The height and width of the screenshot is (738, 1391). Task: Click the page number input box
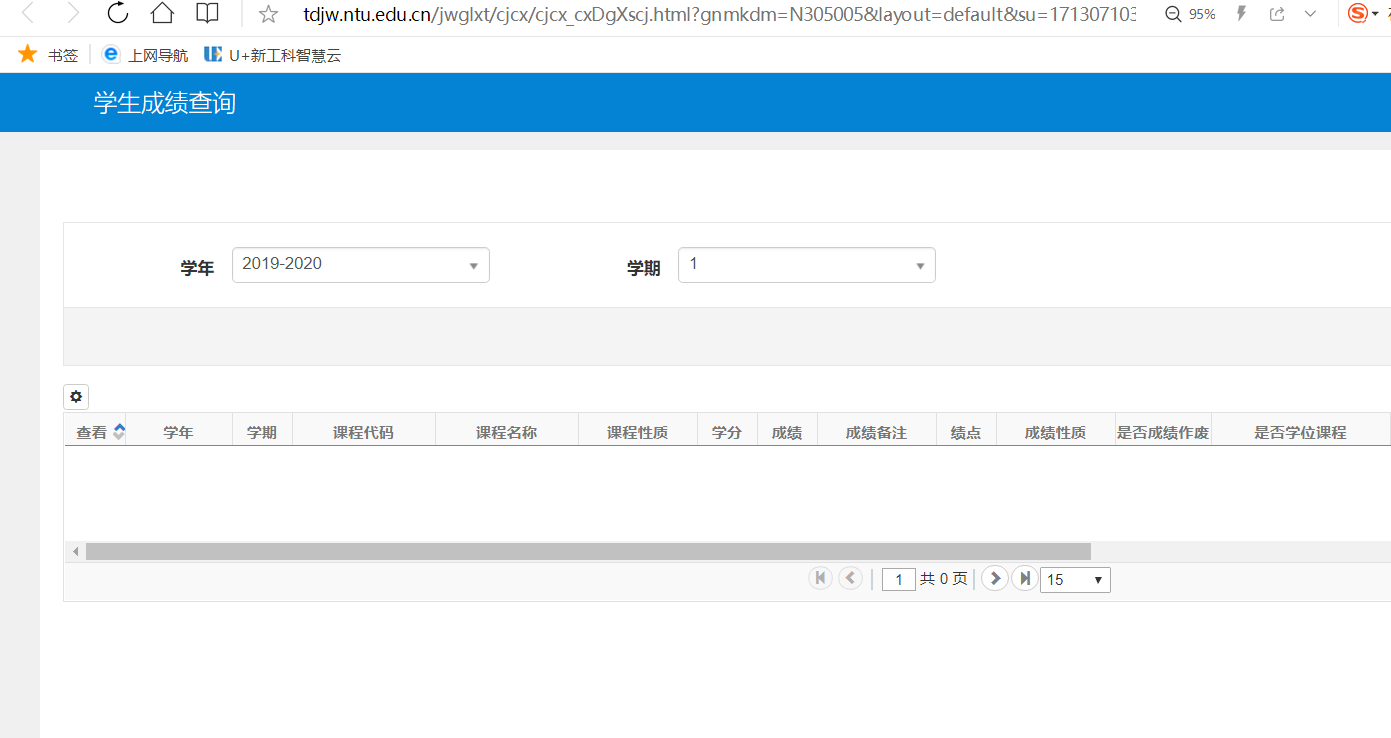point(899,579)
